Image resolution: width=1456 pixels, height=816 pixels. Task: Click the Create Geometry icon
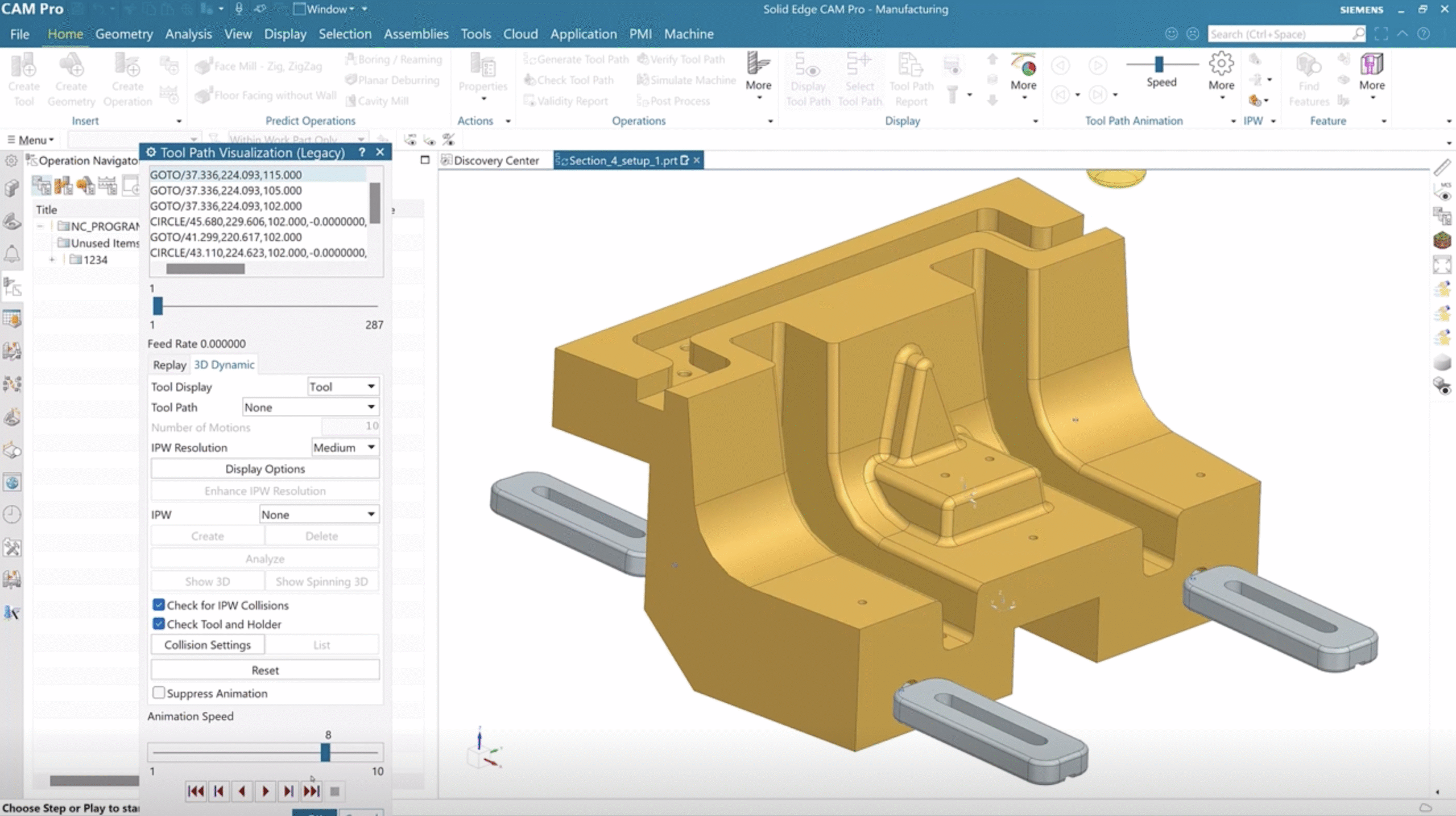pos(71,72)
